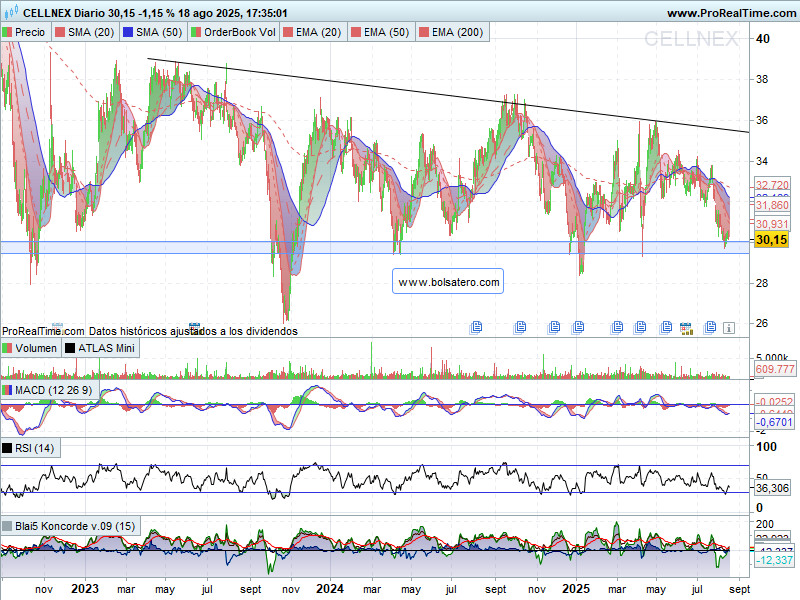Click the candlestick icon beside the CELLNEX title

10,13
